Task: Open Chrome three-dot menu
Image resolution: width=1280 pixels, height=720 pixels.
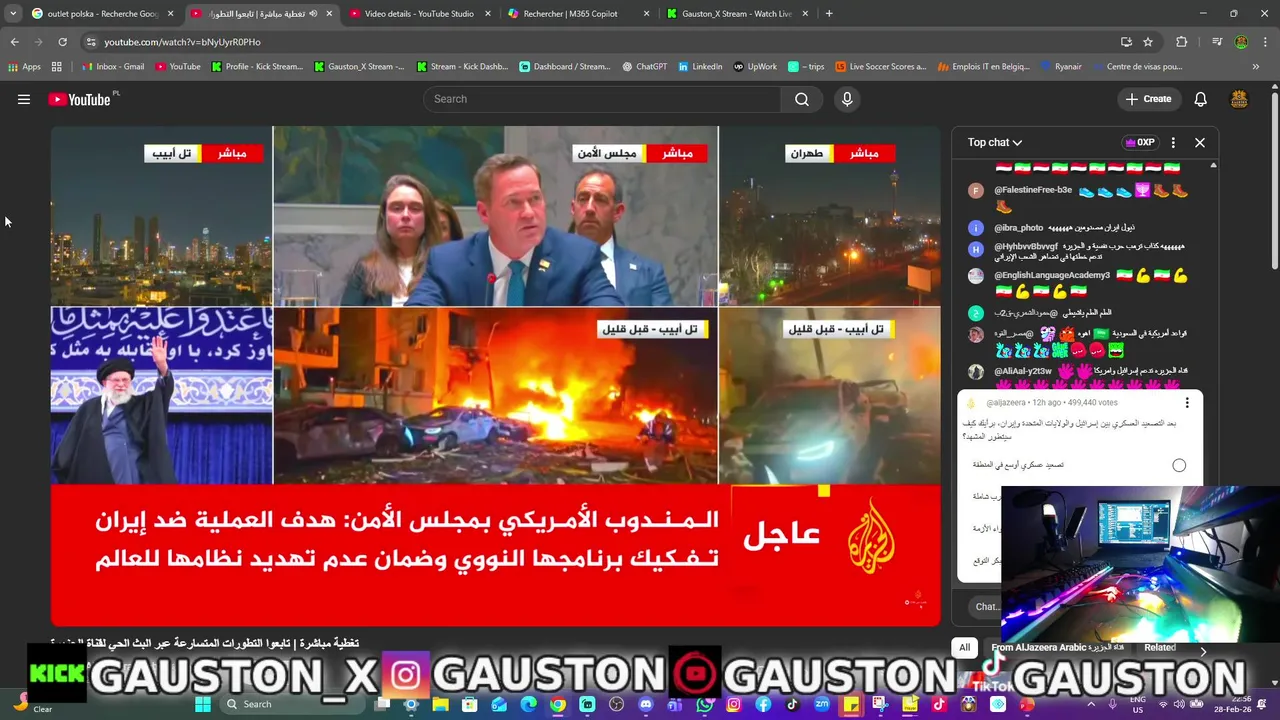Action: [1265, 42]
